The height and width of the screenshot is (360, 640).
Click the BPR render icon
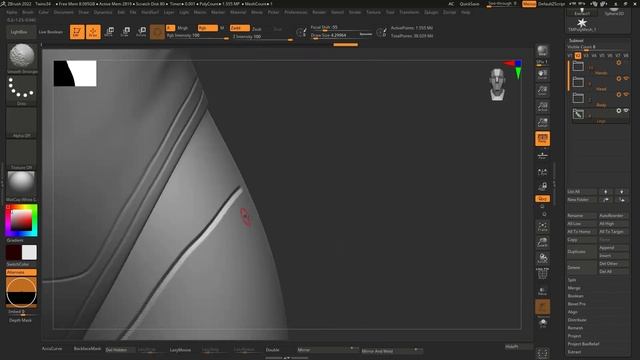[x=542, y=51]
